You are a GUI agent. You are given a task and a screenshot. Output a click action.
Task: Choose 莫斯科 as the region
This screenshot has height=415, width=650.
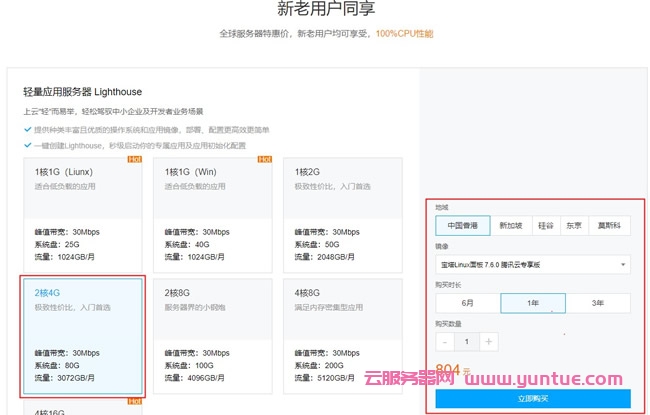click(x=609, y=226)
